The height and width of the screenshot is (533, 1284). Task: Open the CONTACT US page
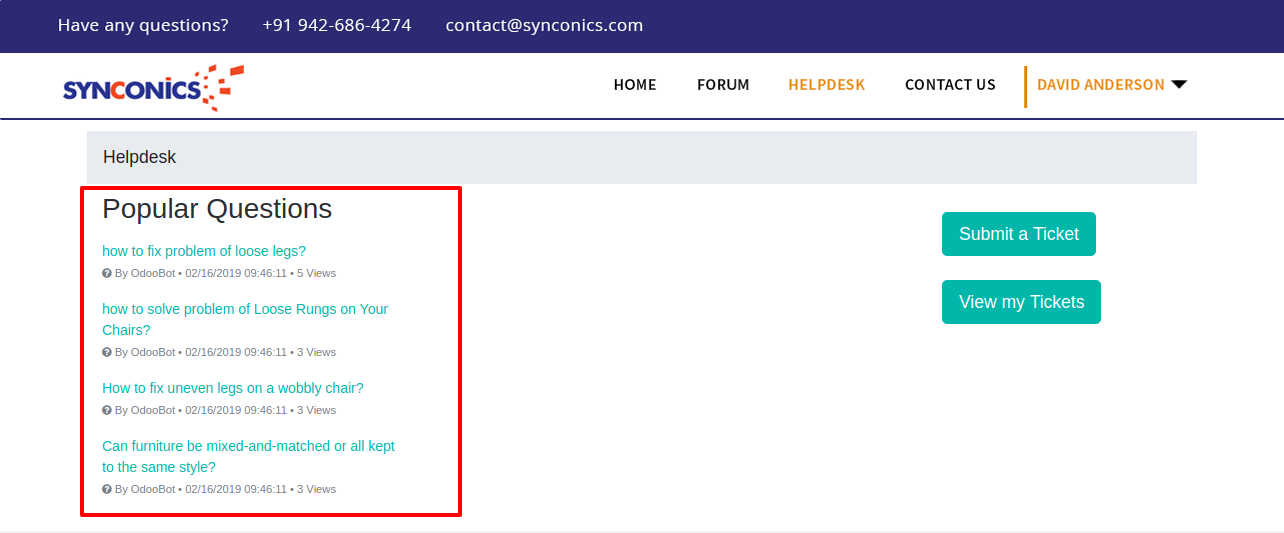click(x=950, y=85)
